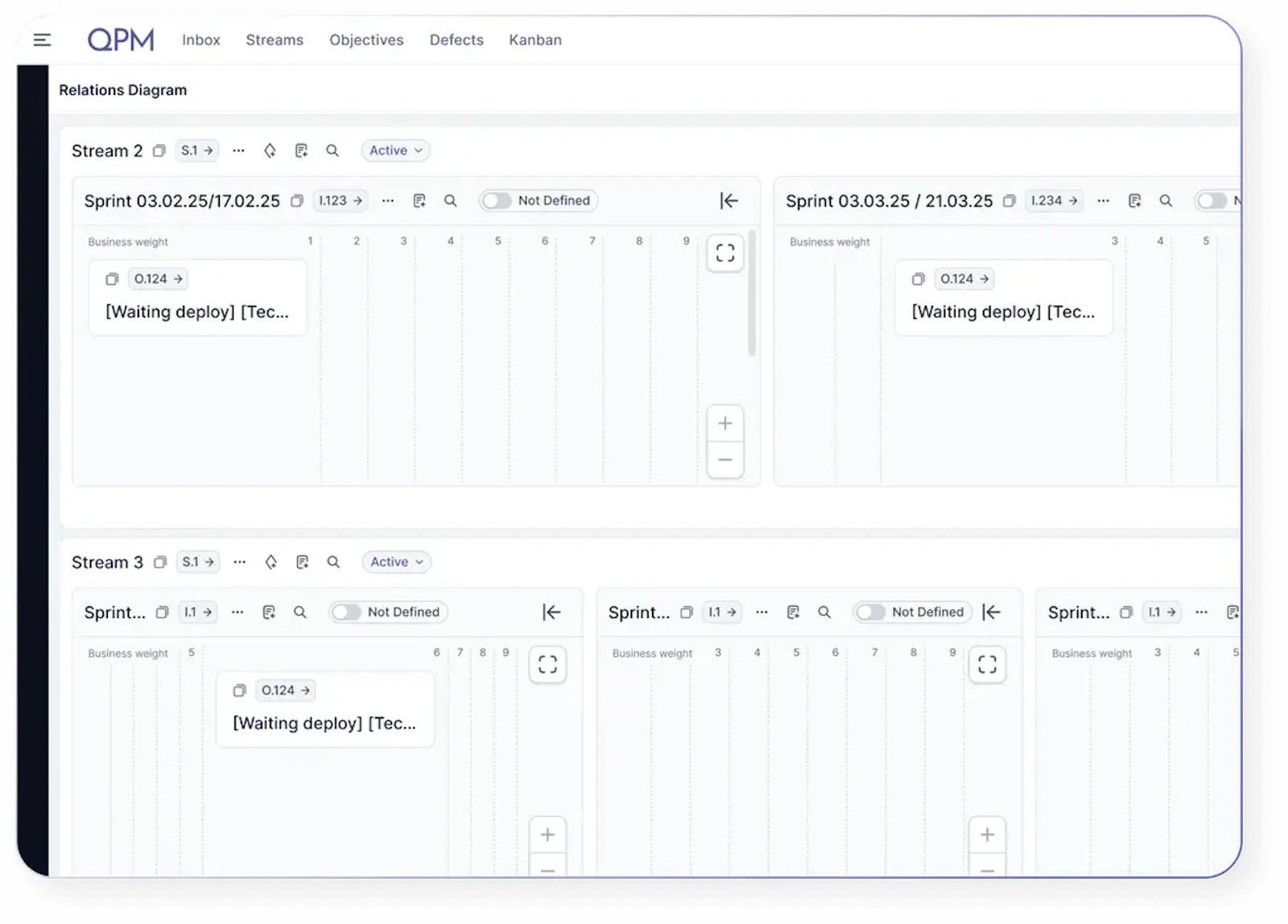
Task: Search in Sprint 03.02.25/17.02.25
Action: [451, 200]
